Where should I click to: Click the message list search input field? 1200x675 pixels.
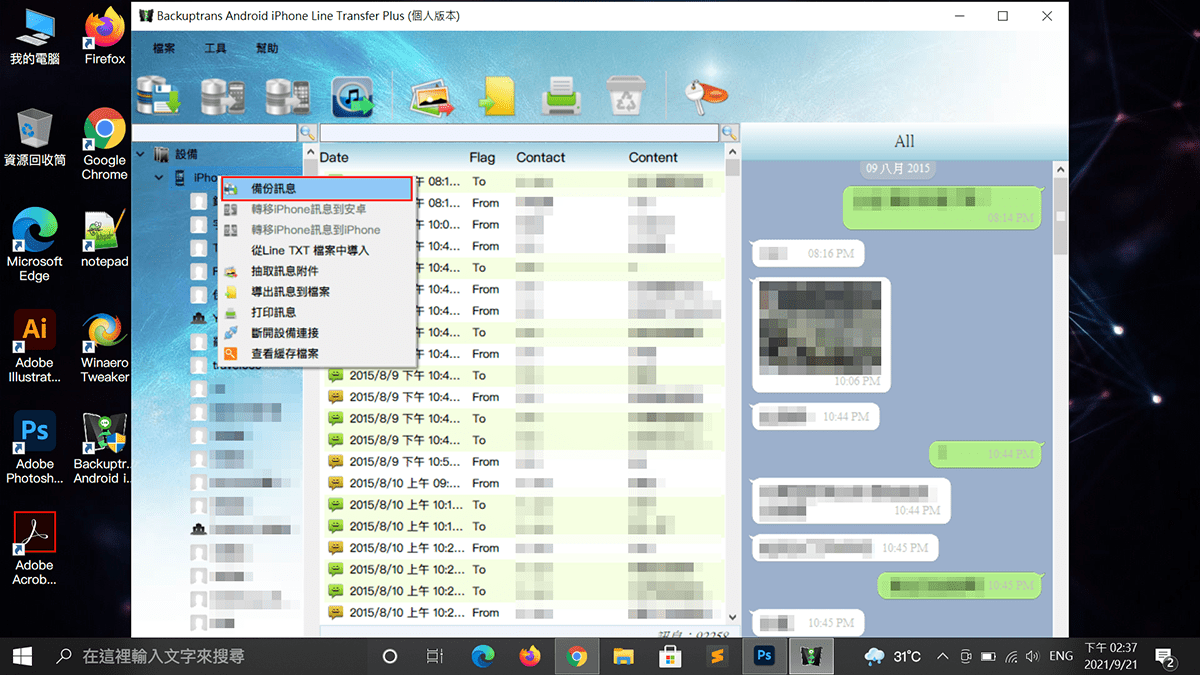518,133
